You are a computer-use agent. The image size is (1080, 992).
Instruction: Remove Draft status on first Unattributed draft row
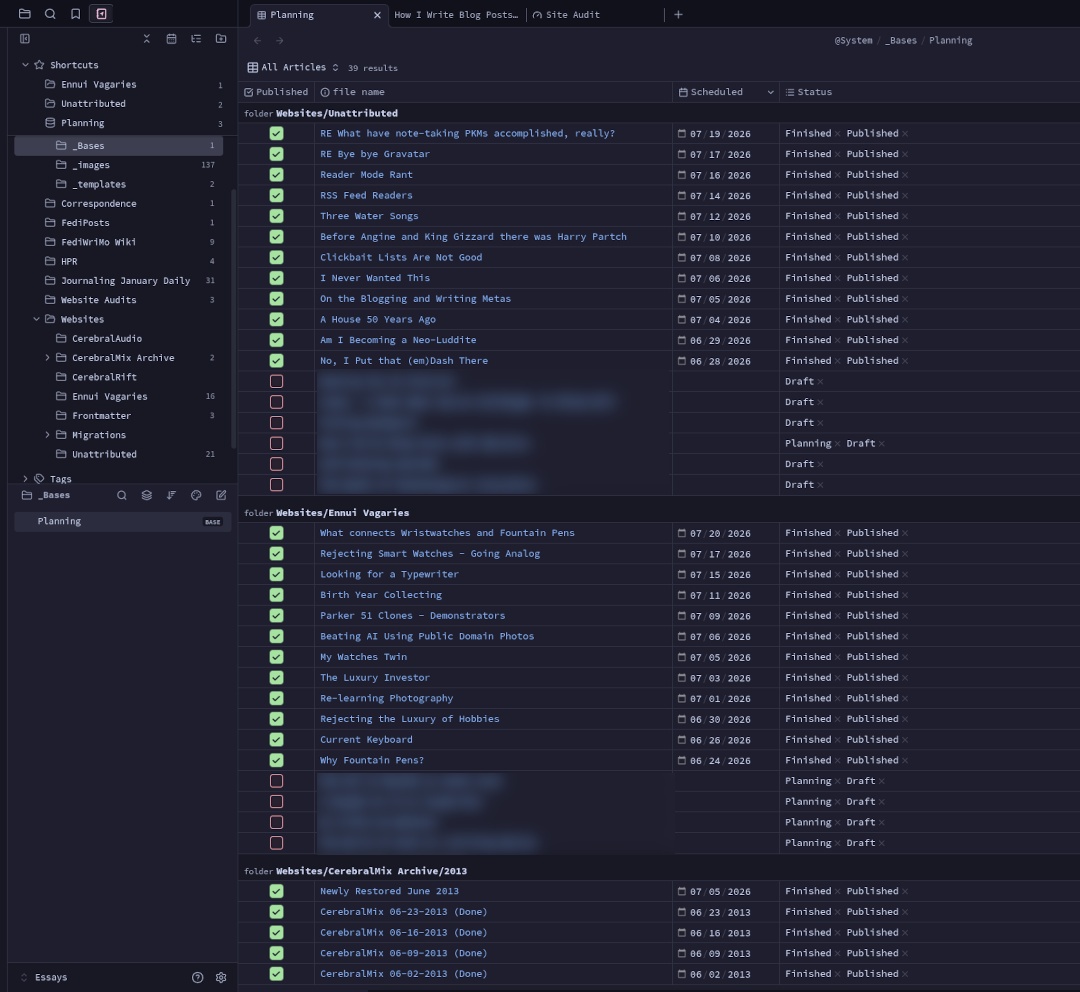(820, 382)
